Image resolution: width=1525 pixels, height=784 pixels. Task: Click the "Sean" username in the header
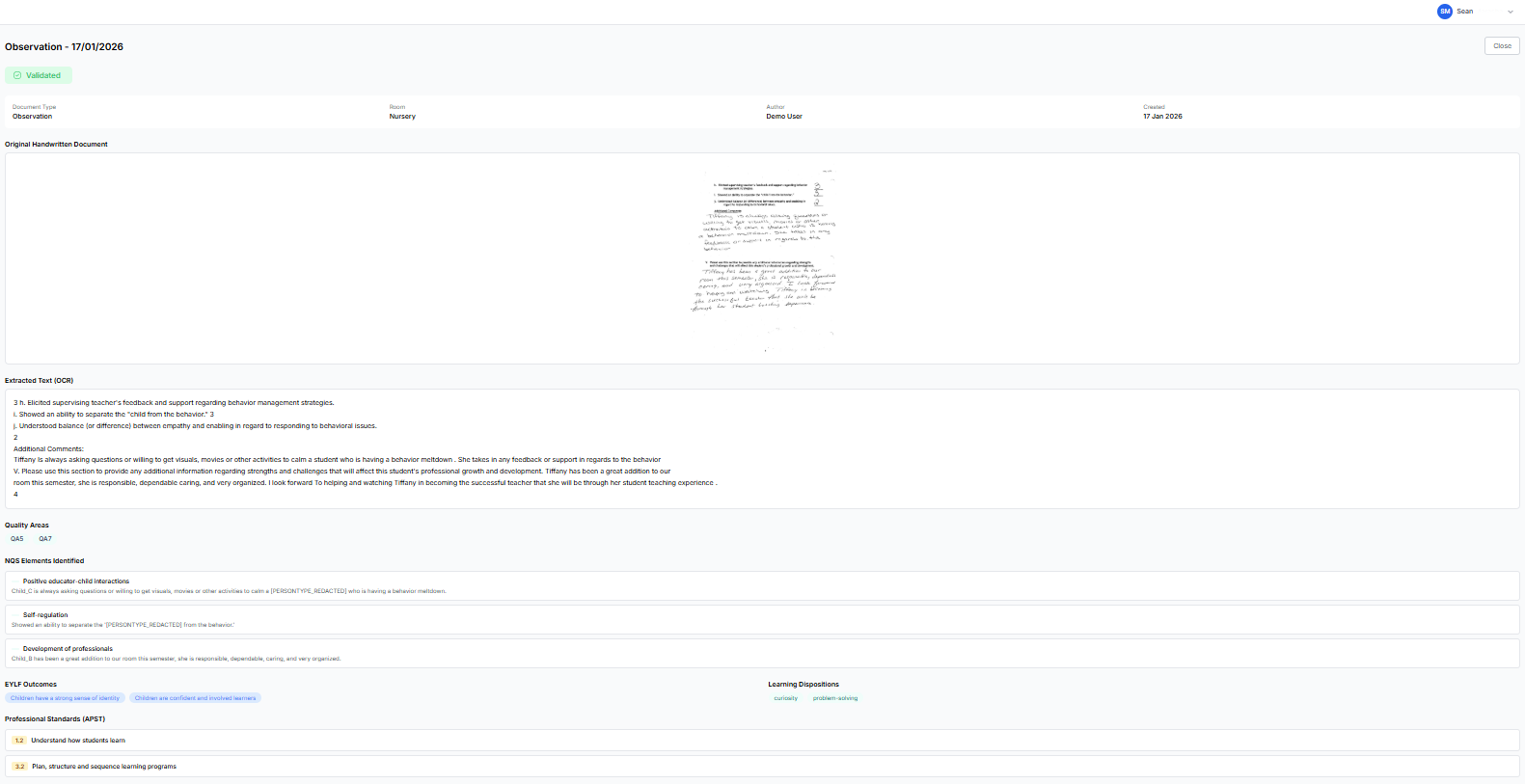pyautogui.click(x=1464, y=12)
